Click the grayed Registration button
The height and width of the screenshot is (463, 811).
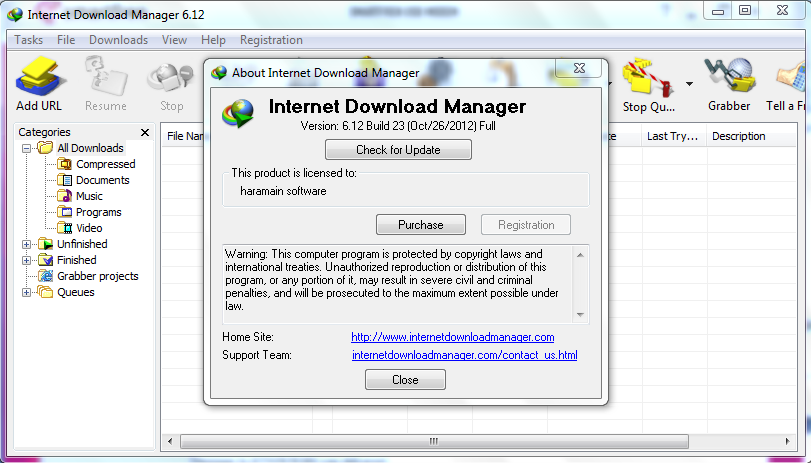click(526, 225)
